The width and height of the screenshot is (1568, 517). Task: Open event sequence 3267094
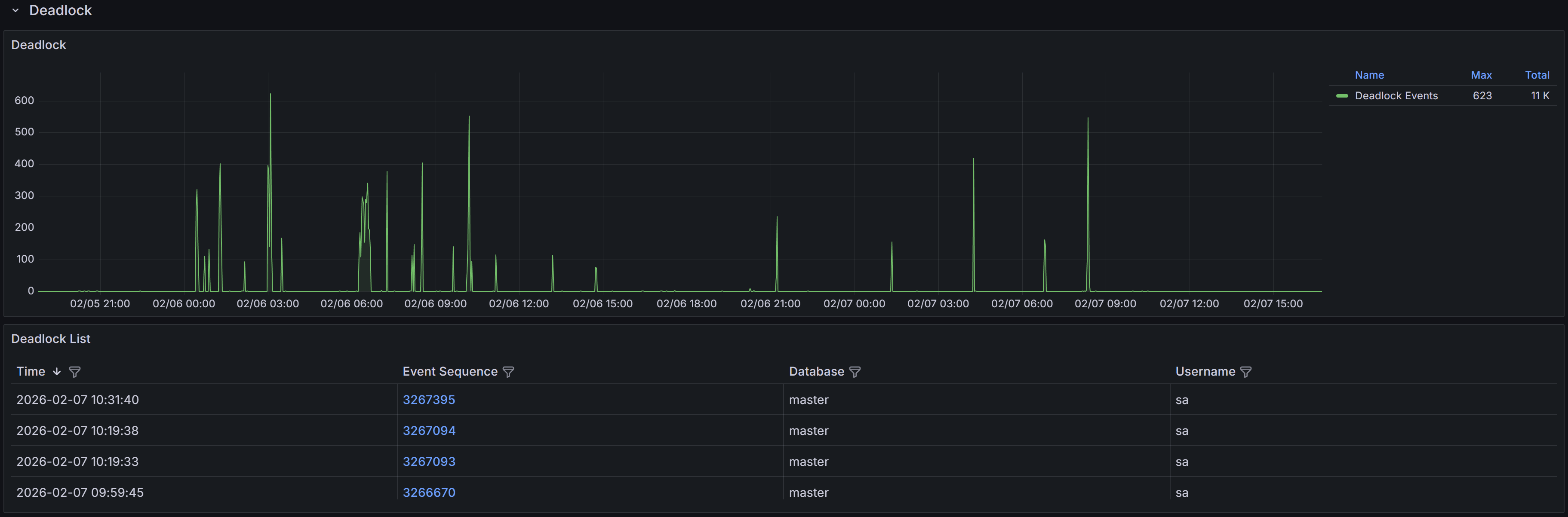click(x=429, y=431)
